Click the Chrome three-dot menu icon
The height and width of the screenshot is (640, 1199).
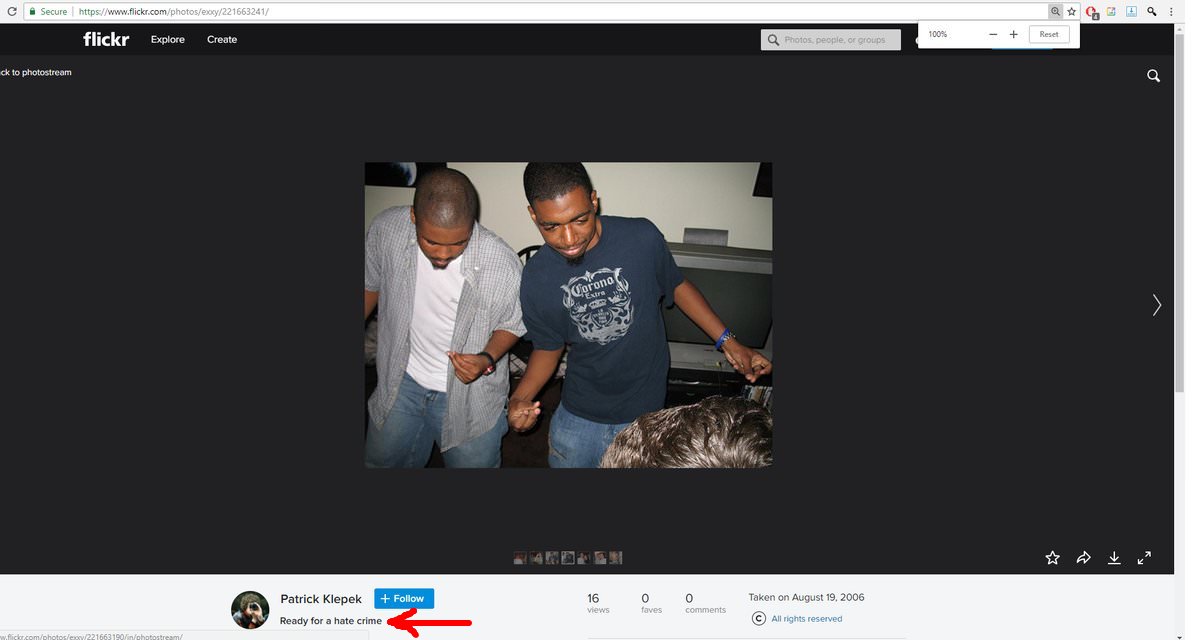tap(1171, 12)
